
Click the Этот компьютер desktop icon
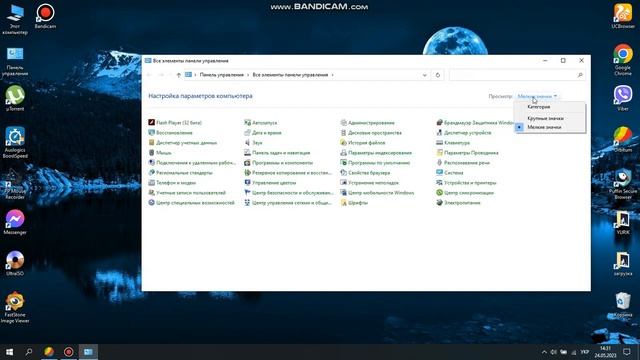[15, 19]
